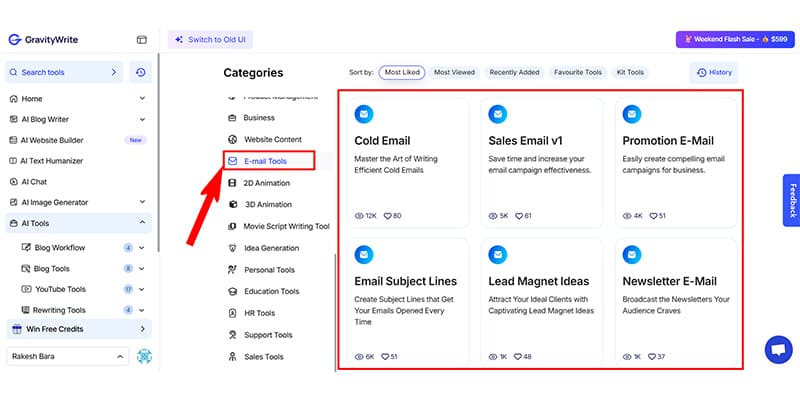Like Email Subject Lines heart icon
800x400 pixels.
[385, 357]
